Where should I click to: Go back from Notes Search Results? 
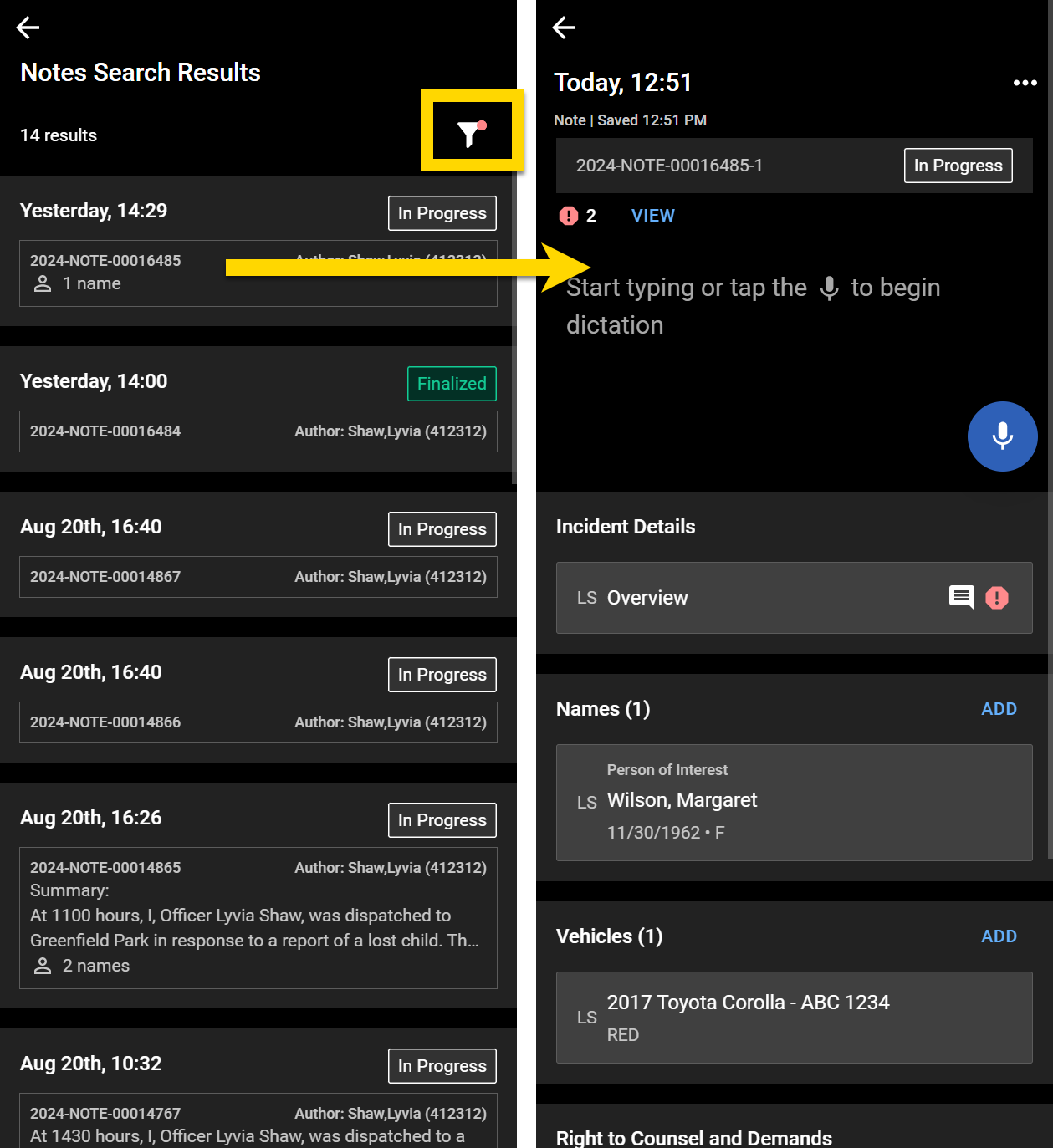[28, 28]
